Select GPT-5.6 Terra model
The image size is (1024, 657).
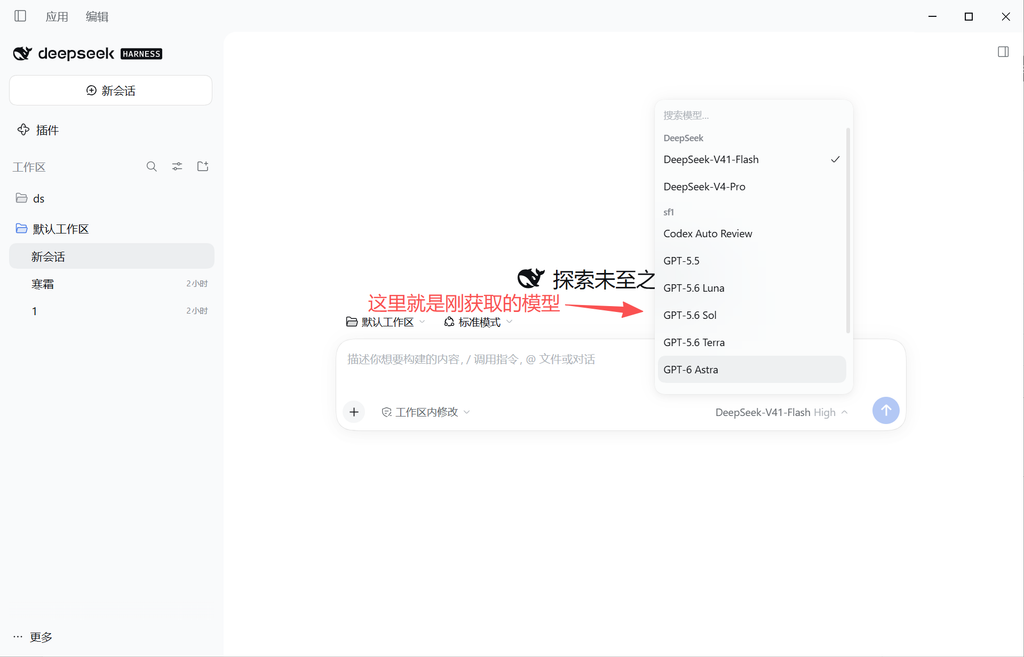pyautogui.click(x=752, y=342)
